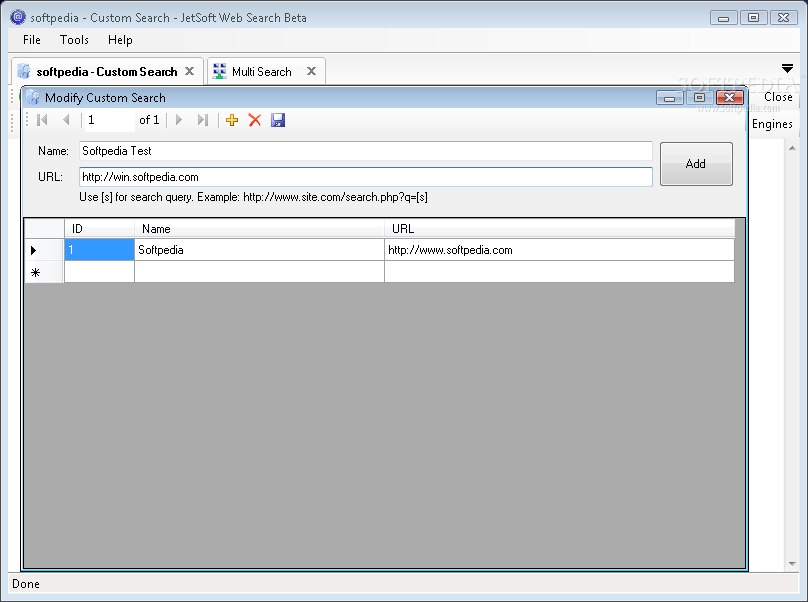Click the scroll up arrow on right
This screenshot has width=808, height=602.
pos(792,148)
